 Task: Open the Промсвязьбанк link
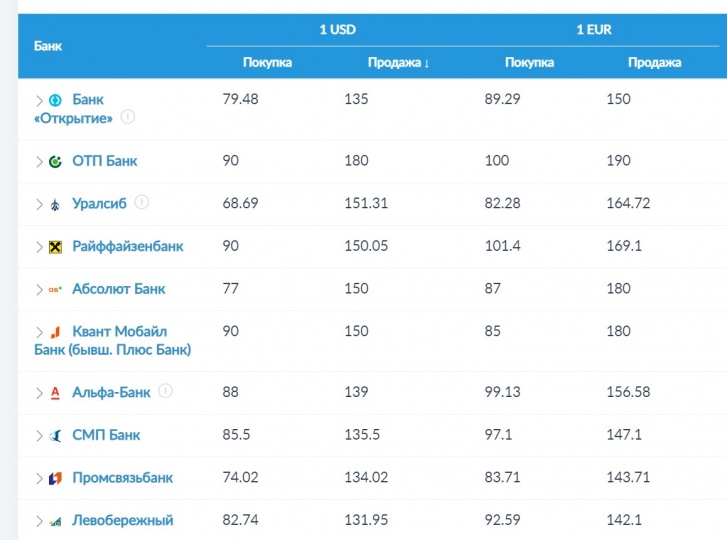122,478
